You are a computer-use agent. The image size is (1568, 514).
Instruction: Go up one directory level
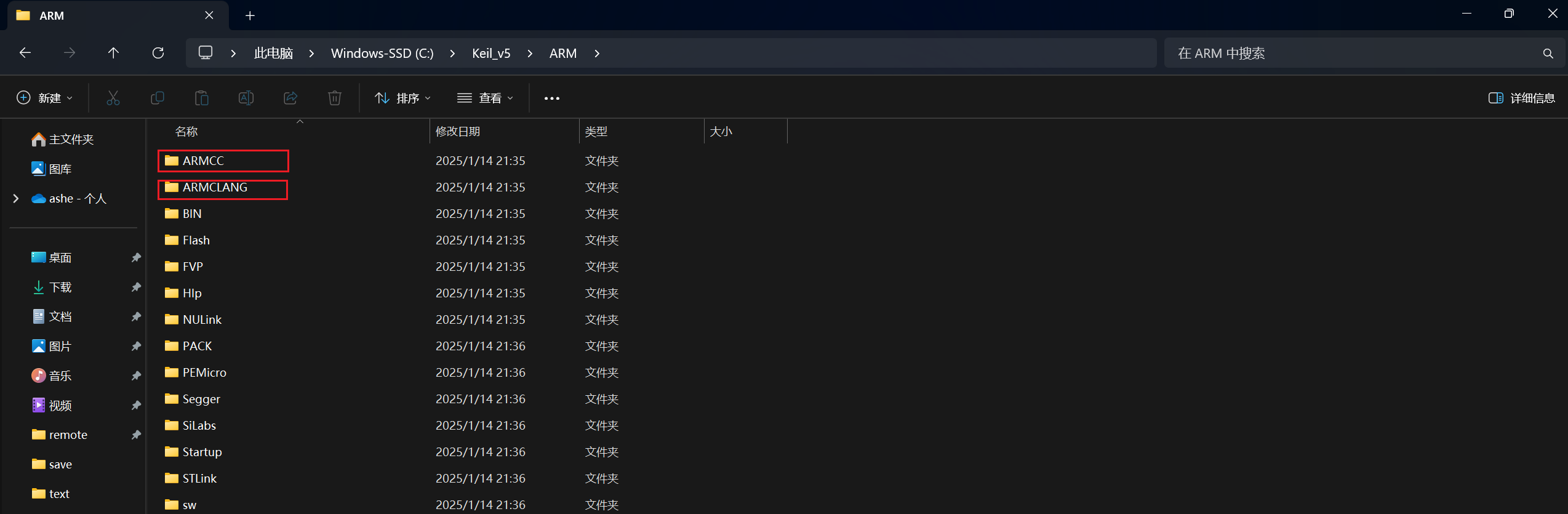pos(113,53)
